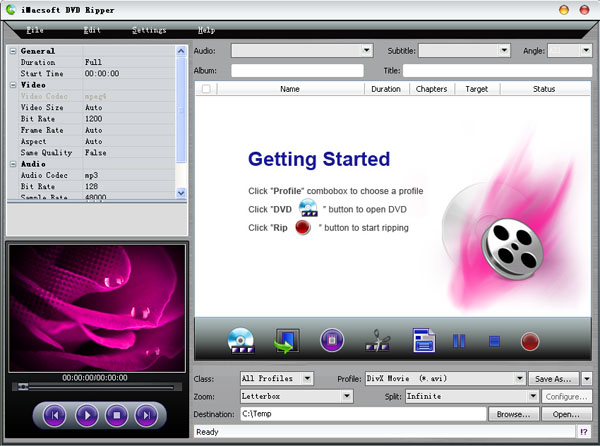Select the Same Quality 'False' value
This screenshot has width=600, height=446.
tap(129, 153)
